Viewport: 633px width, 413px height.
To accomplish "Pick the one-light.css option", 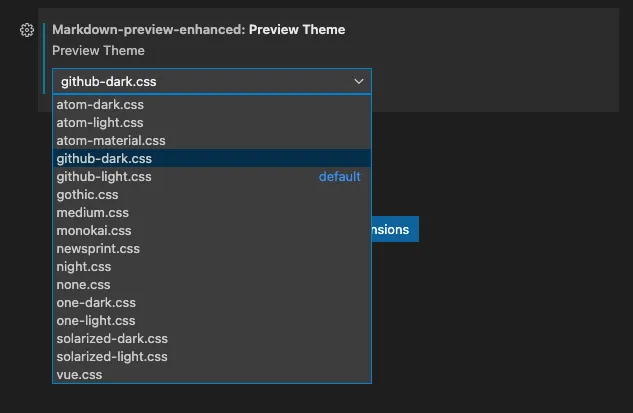I will pos(96,320).
